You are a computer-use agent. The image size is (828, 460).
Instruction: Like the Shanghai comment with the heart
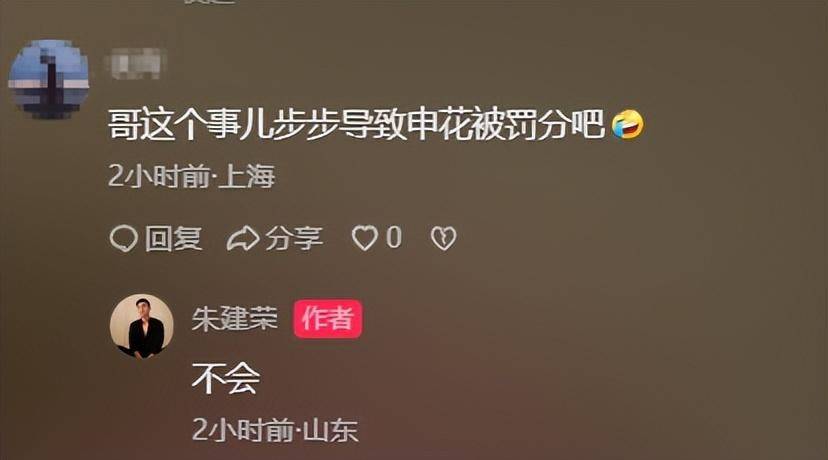click(x=365, y=238)
